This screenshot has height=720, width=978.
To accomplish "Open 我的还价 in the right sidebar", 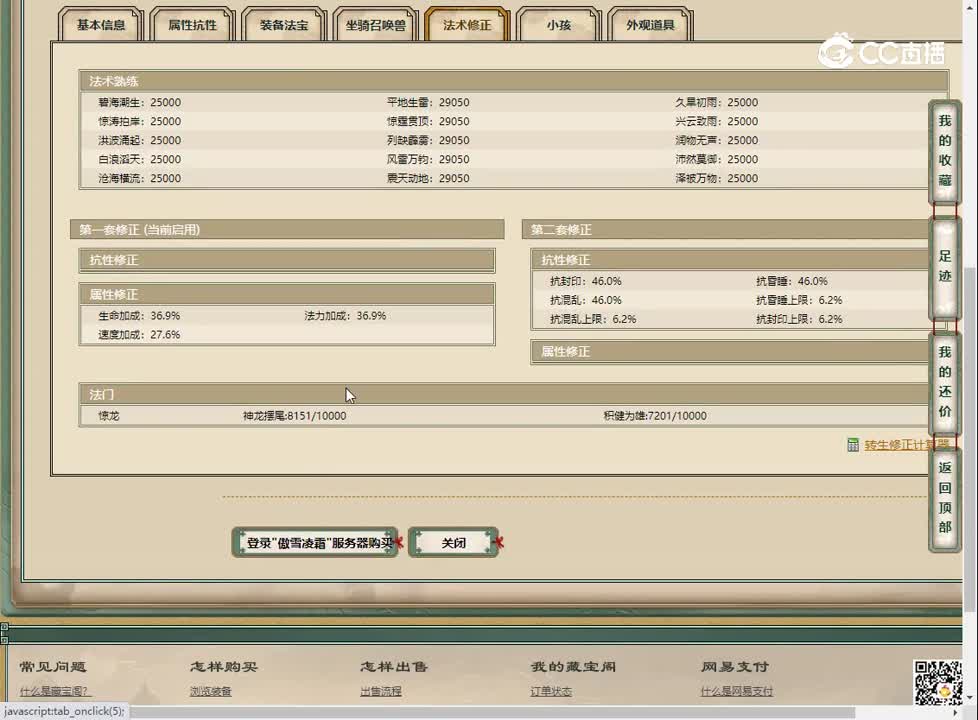I will pos(944,382).
